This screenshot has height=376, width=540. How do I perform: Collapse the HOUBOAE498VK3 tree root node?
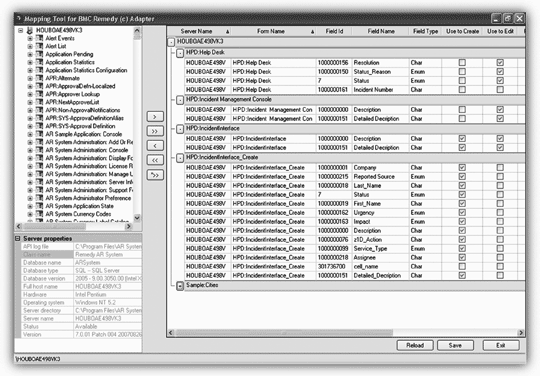tap(21, 31)
